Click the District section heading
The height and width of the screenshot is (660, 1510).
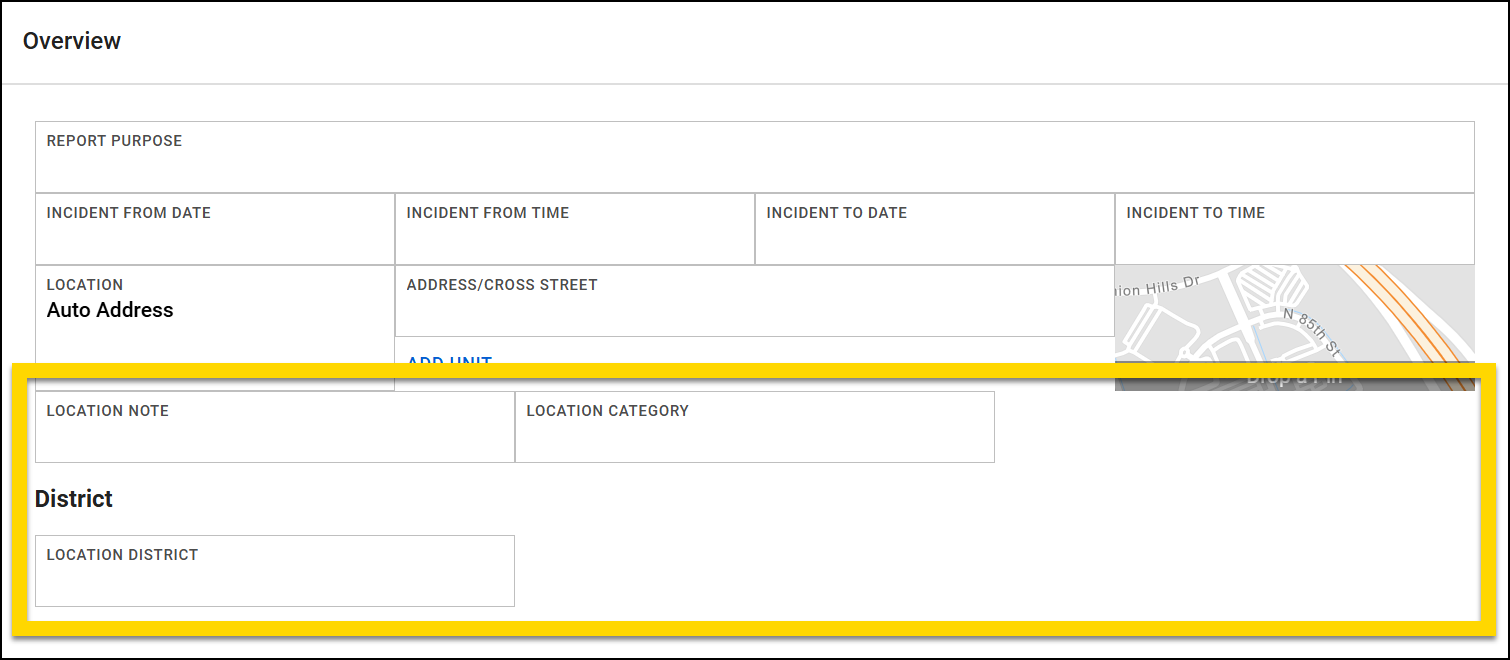pos(73,498)
